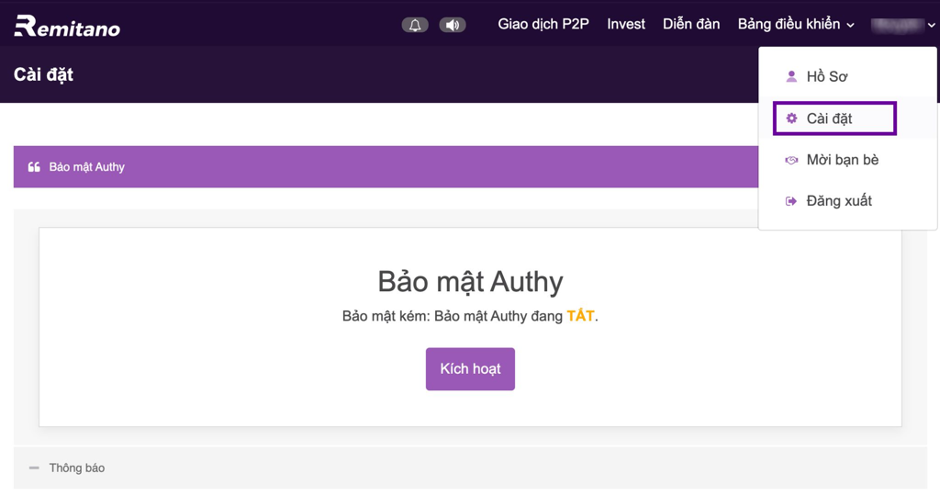941x497 pixels.
Task: Click the logout icon beside Đăng xuất
Action: [x=791, y=201]
